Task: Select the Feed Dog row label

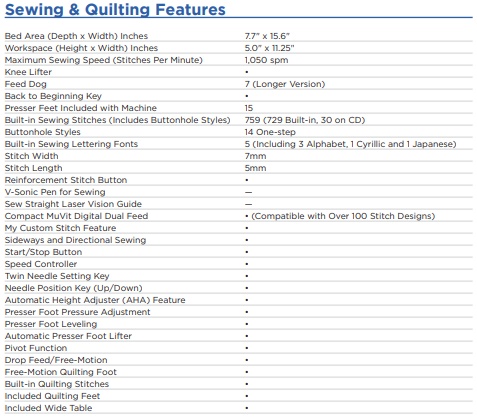Action: [x=26, y=84]
